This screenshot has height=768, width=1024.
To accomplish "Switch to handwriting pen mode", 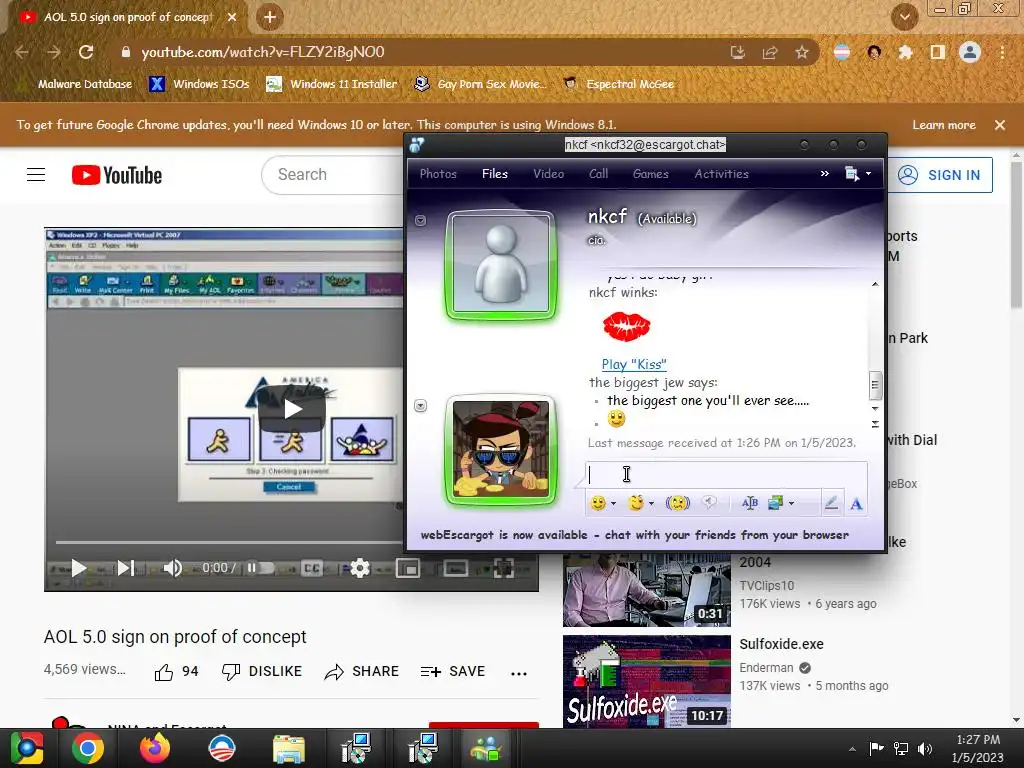I will tap(831, 503).
